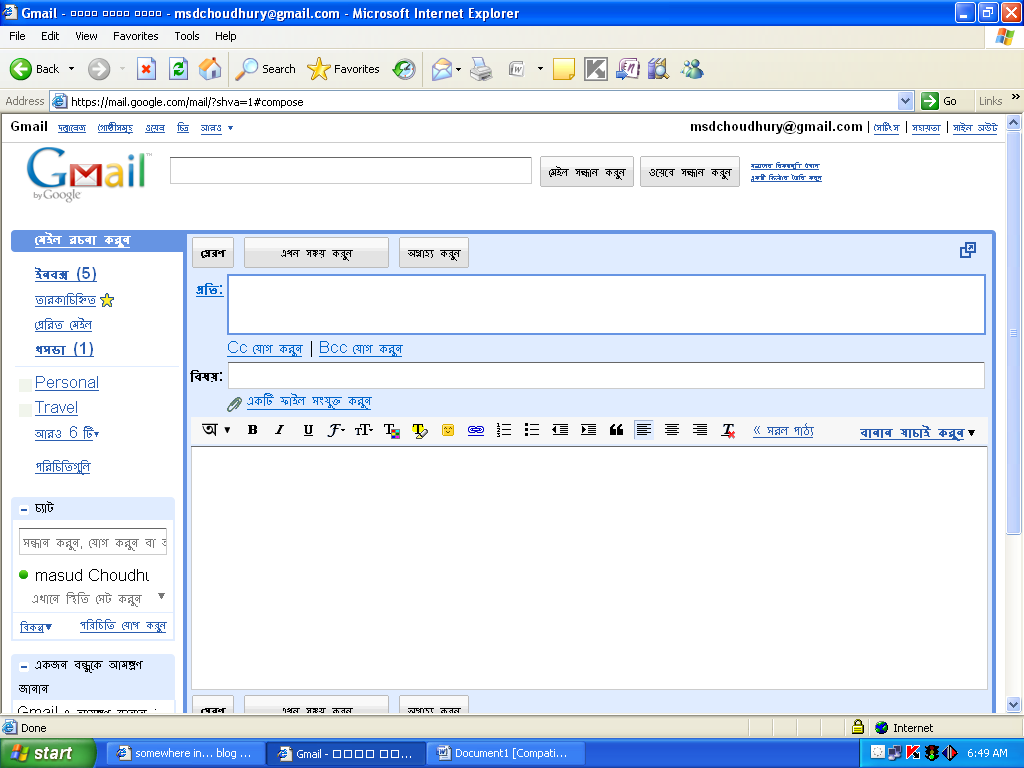Viewport: 1024px width, 768px height.
Task: Open the Favorites menu
Action: [x=135, y=36]
